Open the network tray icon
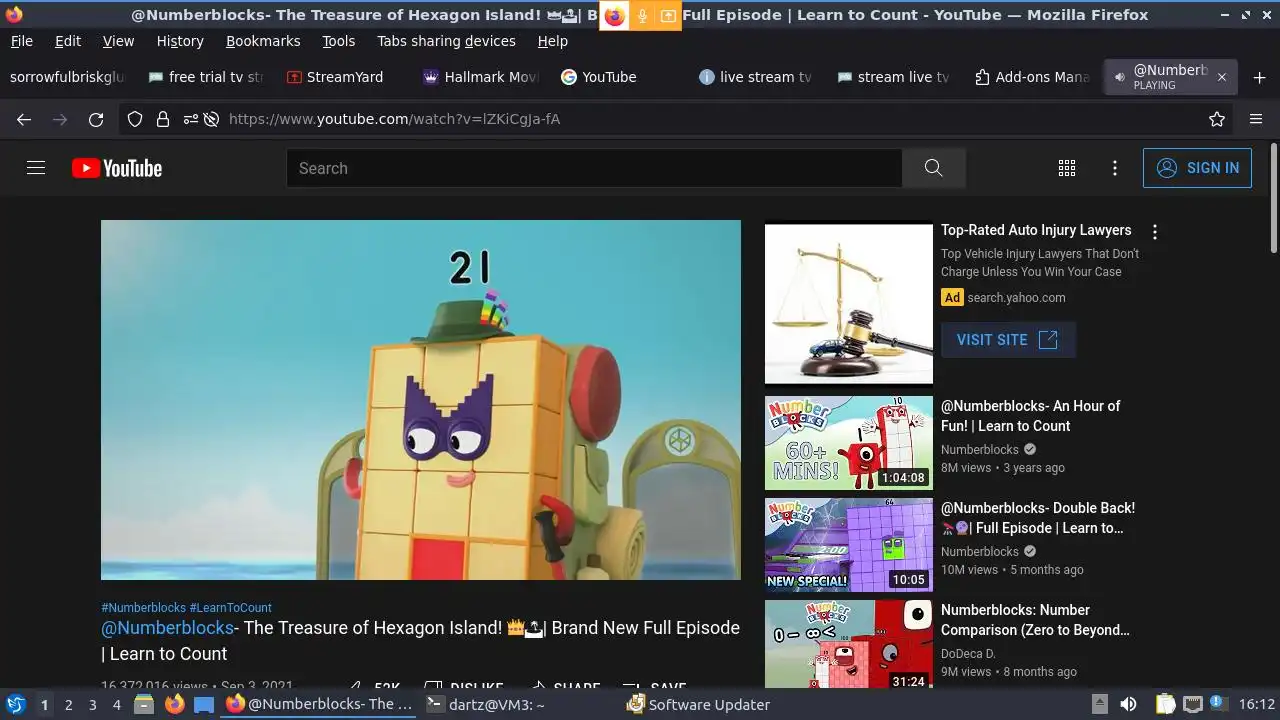This screenshot has height=720, width=1280. coord(1193,704)
